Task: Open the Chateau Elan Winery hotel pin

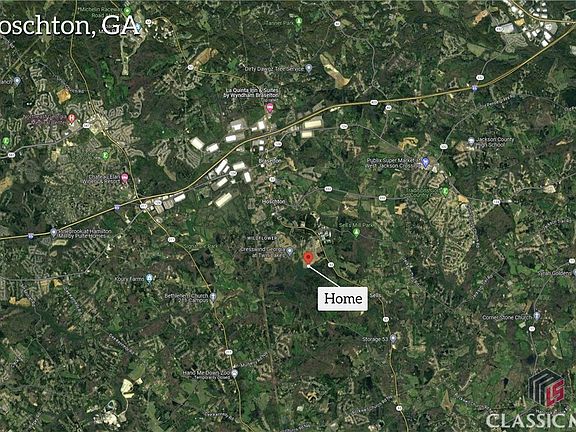Action: point(125,179)
